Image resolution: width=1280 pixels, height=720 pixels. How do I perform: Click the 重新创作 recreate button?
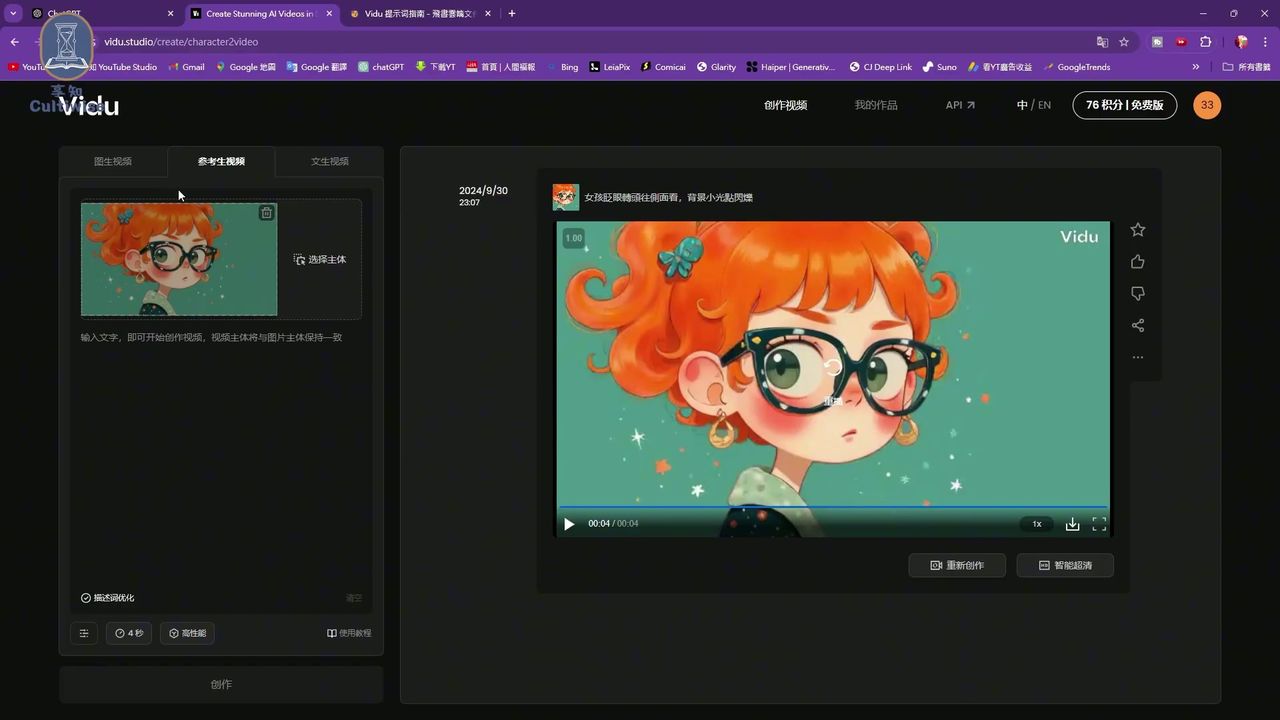957,565
